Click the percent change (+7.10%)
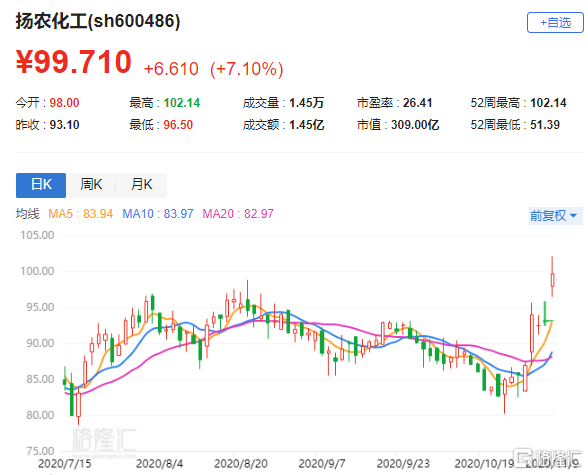Viewport: 588px width, 475px height. [x=246, y=69]
